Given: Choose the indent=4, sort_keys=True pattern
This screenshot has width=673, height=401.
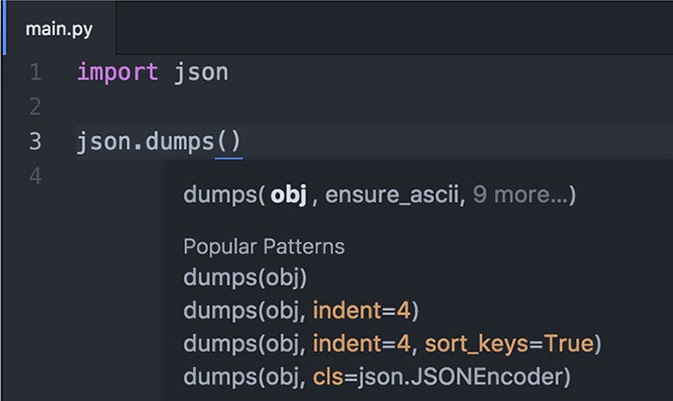Looking at the screenshot, I should point(392,343).
